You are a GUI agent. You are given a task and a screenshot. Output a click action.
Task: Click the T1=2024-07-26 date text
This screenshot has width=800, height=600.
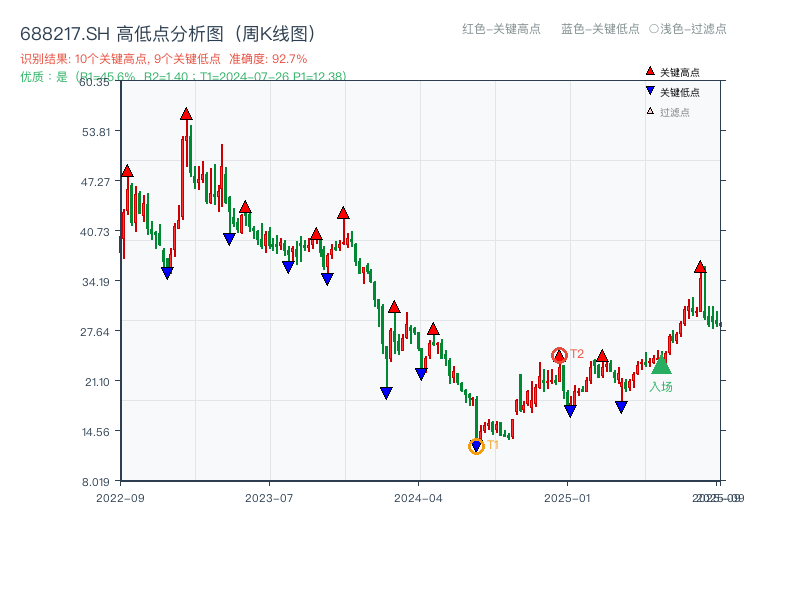[248, 74]
